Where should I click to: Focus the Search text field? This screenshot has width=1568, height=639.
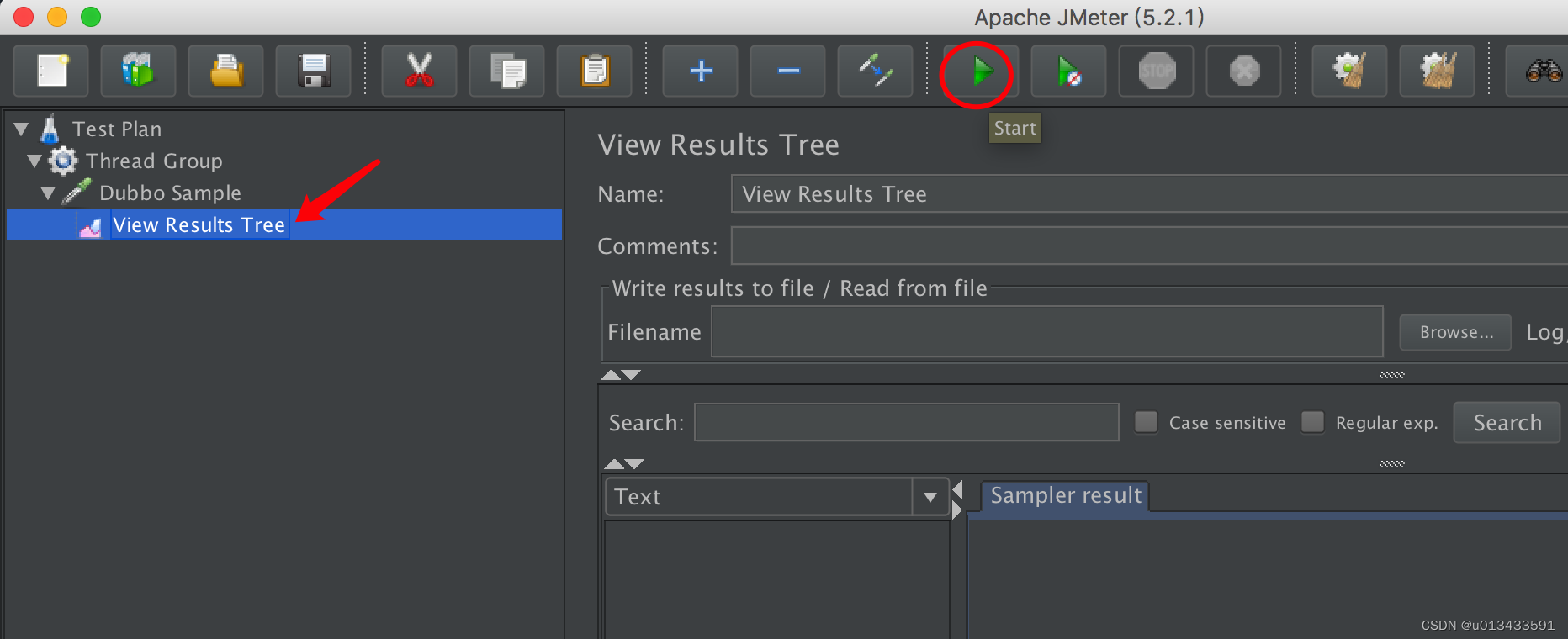click(907, 422)
